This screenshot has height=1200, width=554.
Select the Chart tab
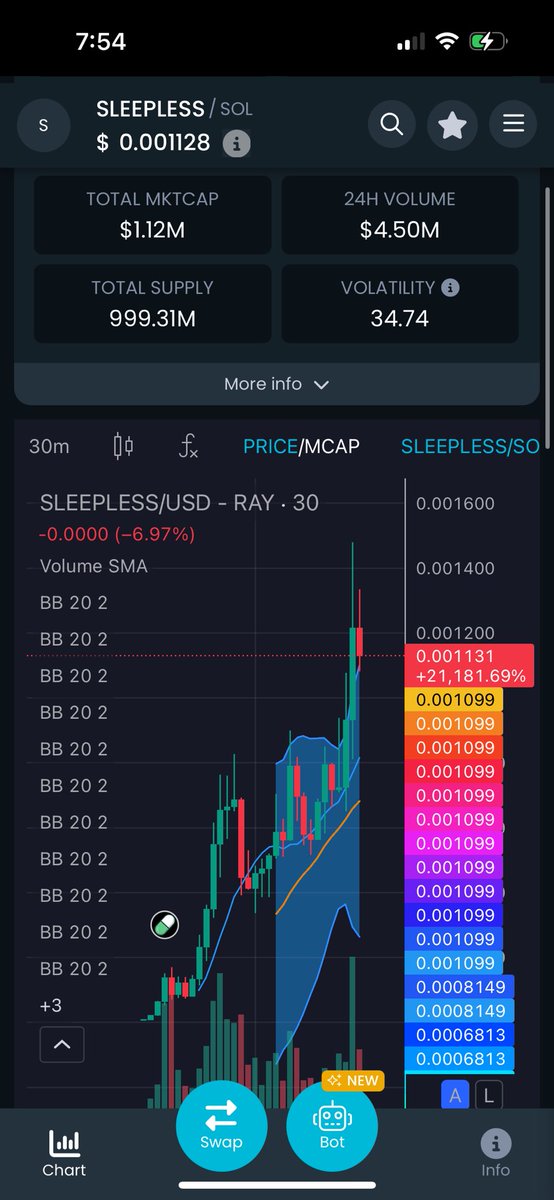coord(64,1152)
